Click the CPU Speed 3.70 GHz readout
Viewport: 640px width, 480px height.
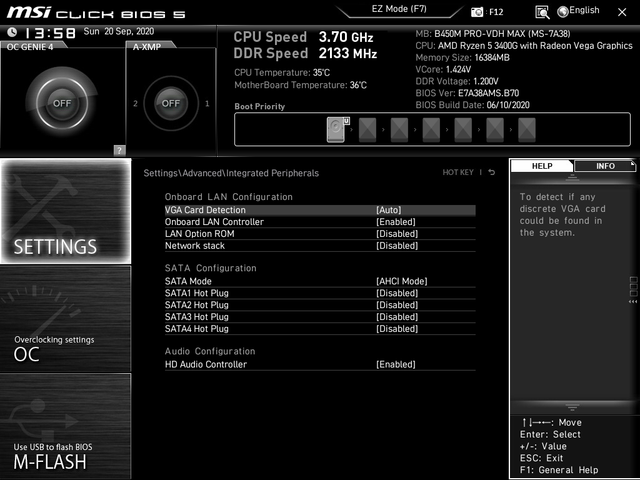[303, 37]
